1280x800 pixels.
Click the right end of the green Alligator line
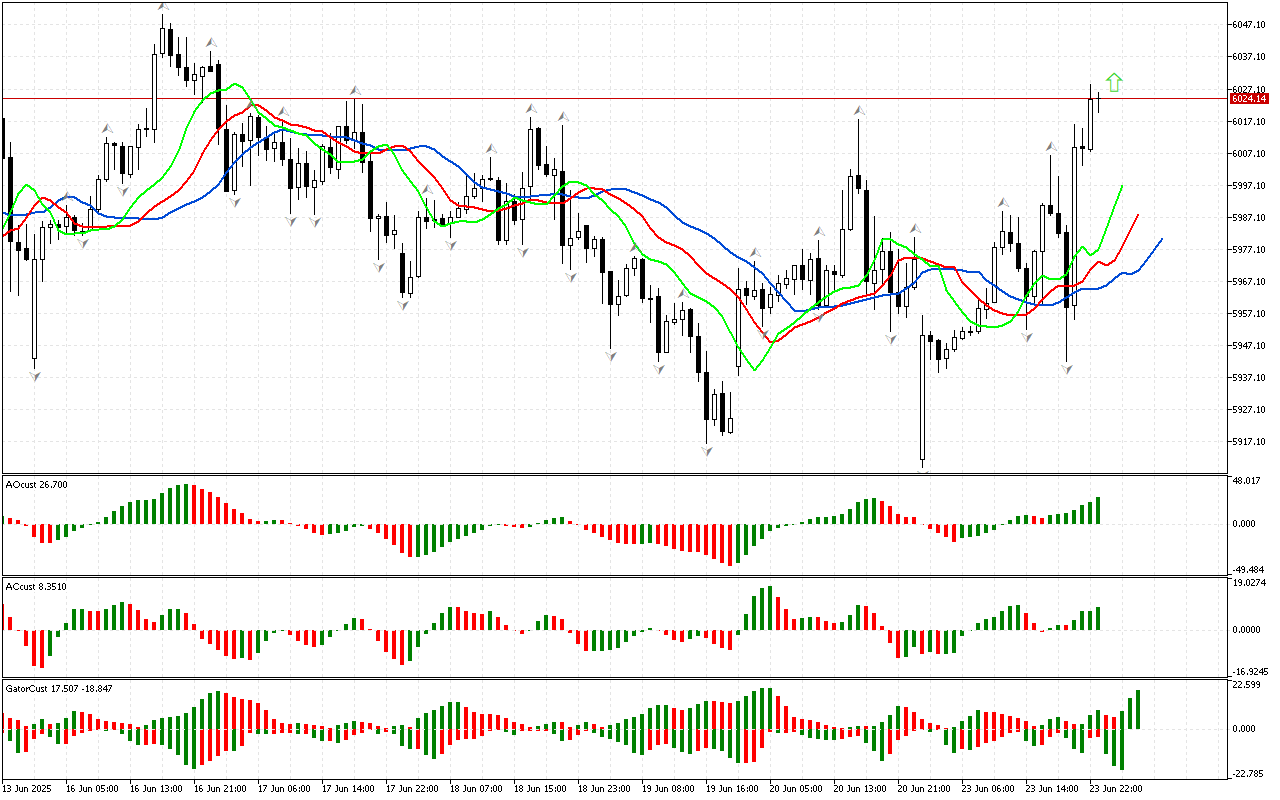pyautogui.click(x=1122, y=186)
